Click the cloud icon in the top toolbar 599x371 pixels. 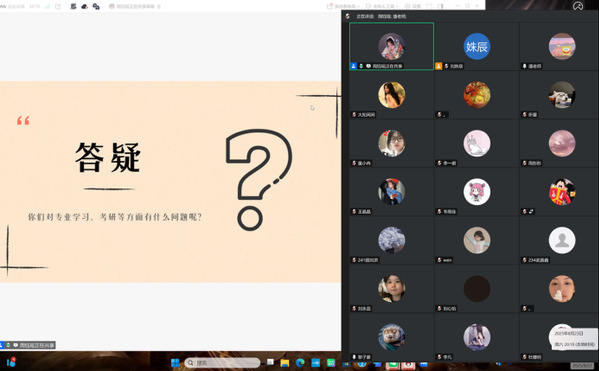tap(84, 6)
